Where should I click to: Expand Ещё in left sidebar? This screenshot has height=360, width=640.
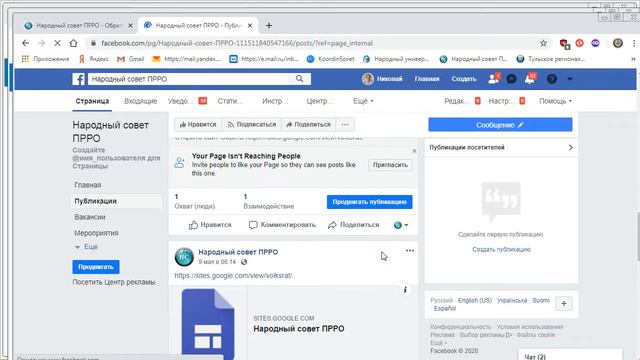(x=87, y=247)
